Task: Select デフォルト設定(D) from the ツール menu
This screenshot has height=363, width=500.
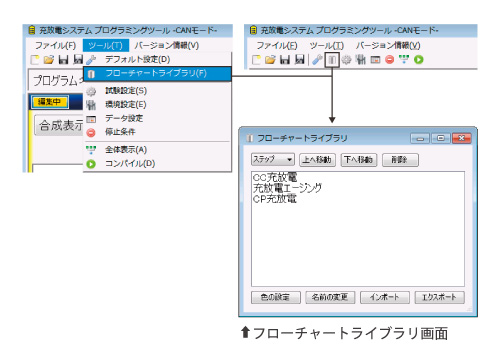Action: coord(157,59)
